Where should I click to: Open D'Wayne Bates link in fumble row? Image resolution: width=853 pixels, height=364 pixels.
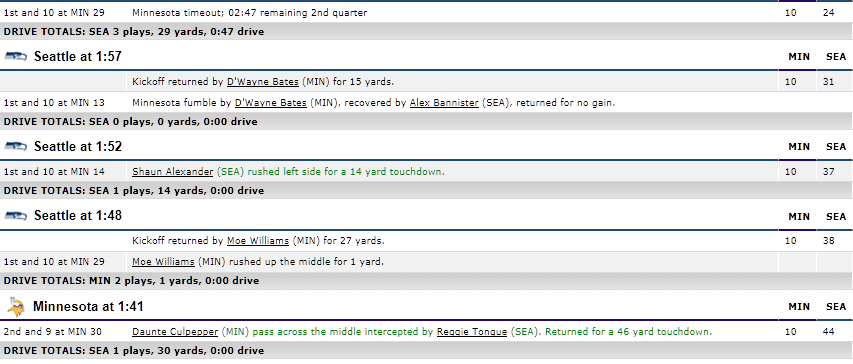270,102
